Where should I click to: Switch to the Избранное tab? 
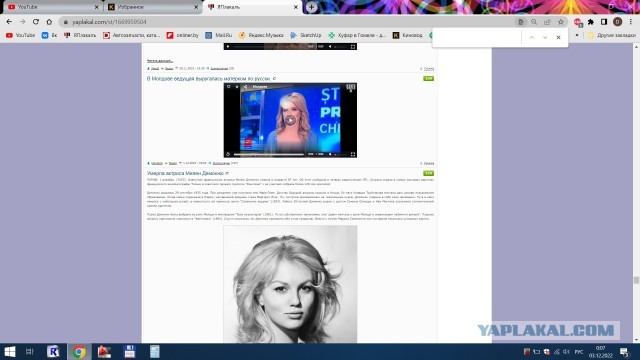(x=152, y=7)
